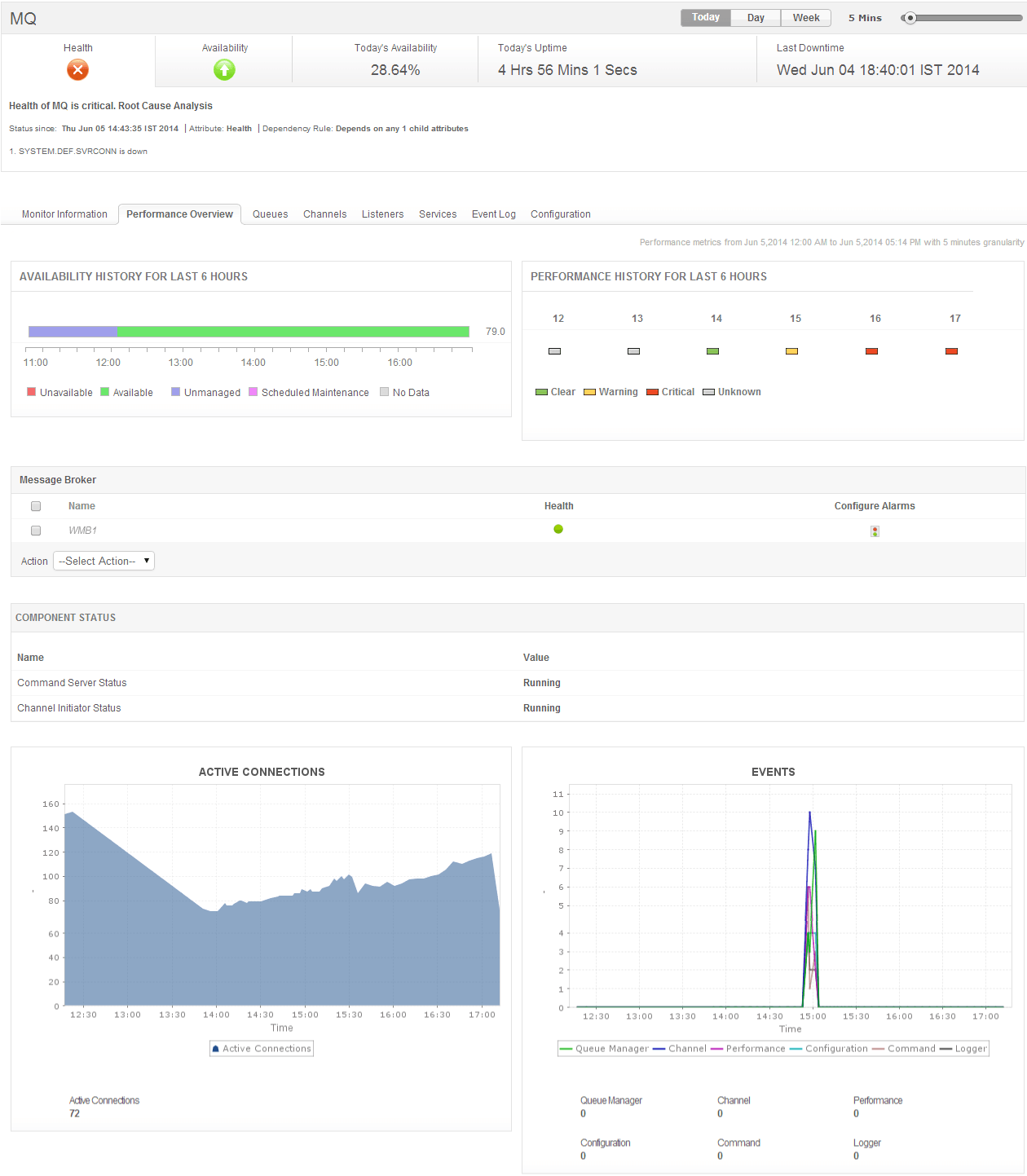The width and height of the screenshot is (1027, 1176).
Task: Select the Day time range button
Action: pos(756,17)
